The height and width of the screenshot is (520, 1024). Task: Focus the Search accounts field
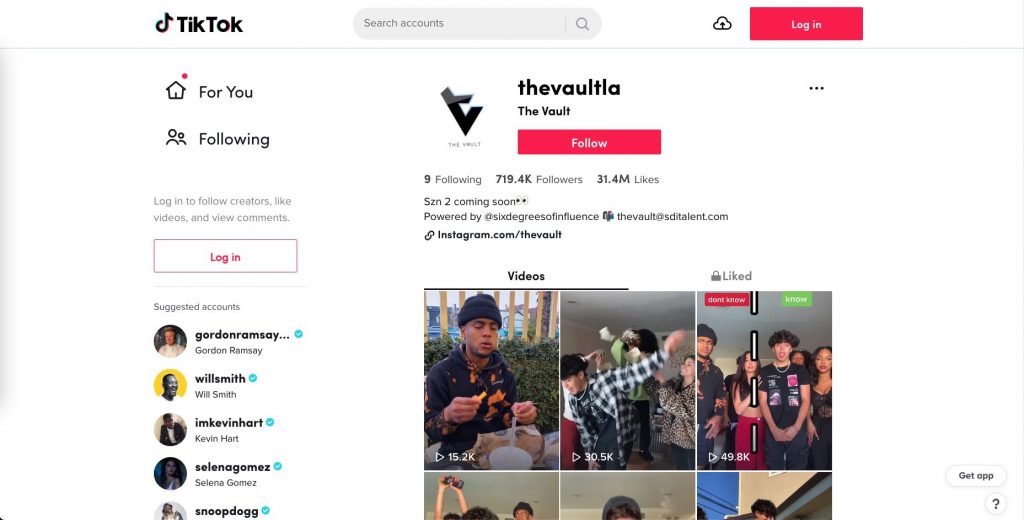click(x=461, y=24)
